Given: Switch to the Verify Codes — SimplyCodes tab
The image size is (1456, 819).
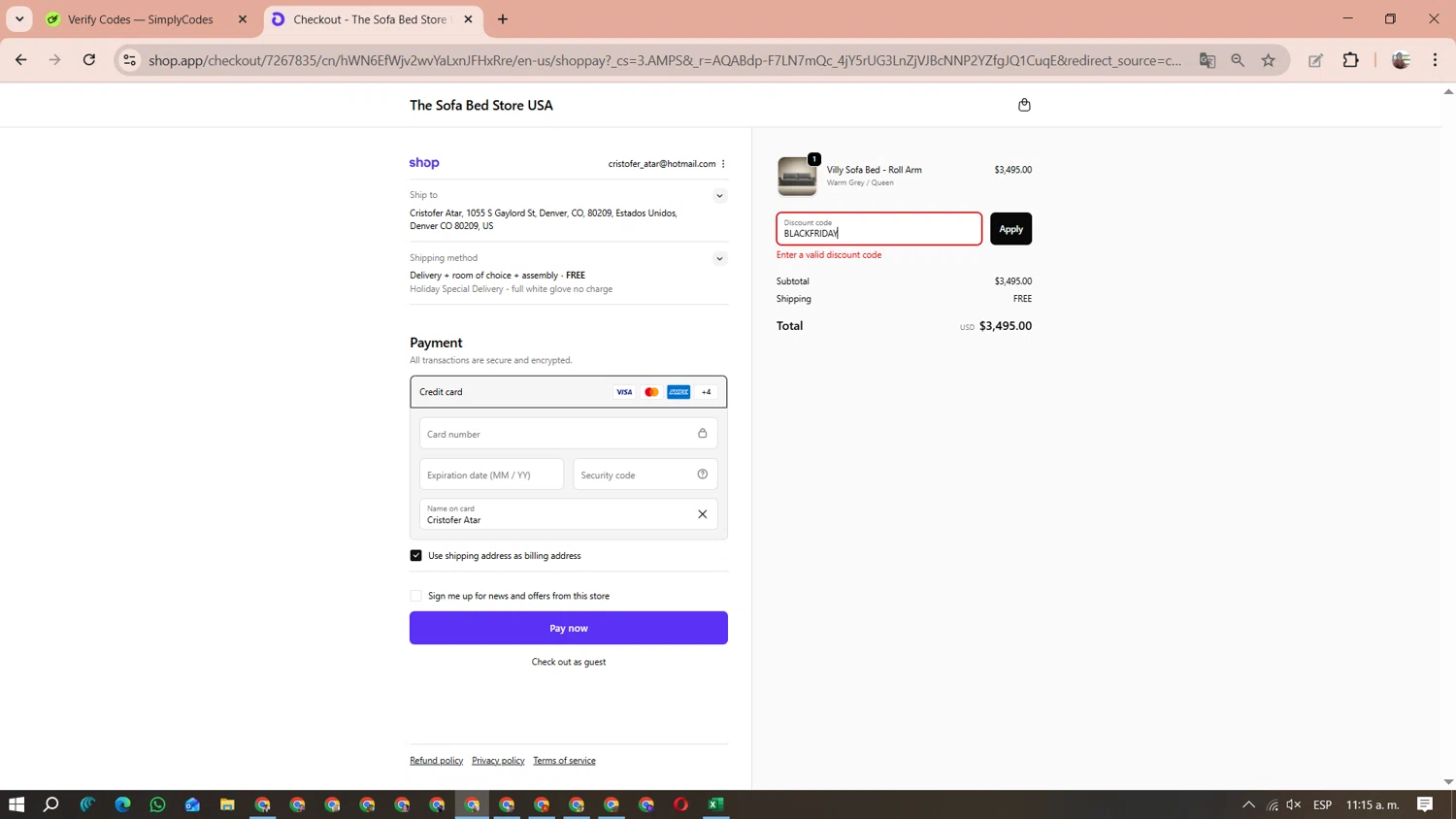Looking at the screenshot, I should click(x=141, y=19).
